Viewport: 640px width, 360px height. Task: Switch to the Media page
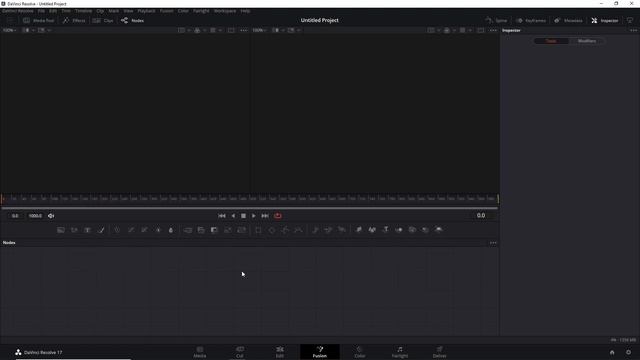pos(200,352)
